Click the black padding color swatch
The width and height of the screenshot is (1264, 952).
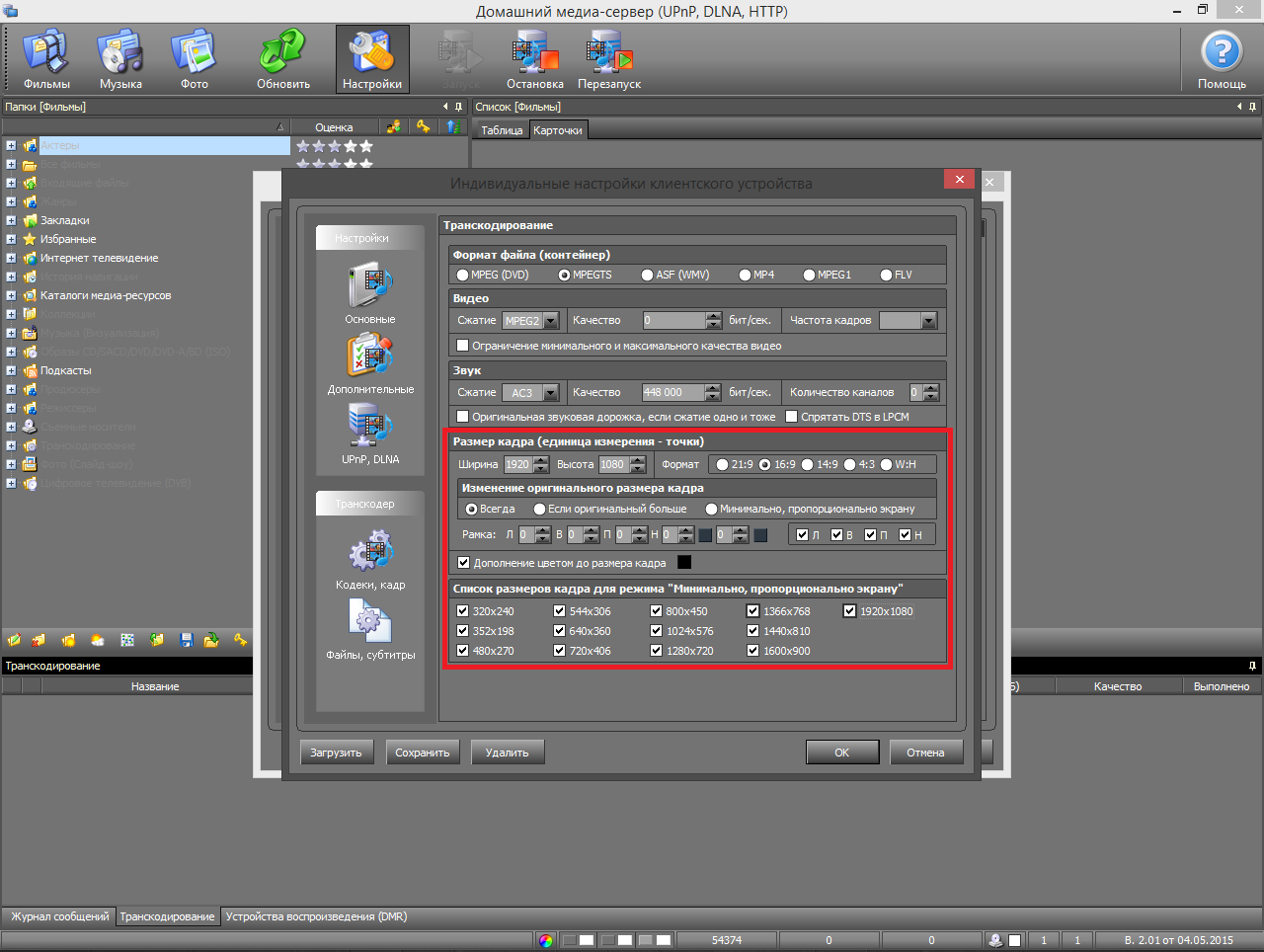click(684, 563)
